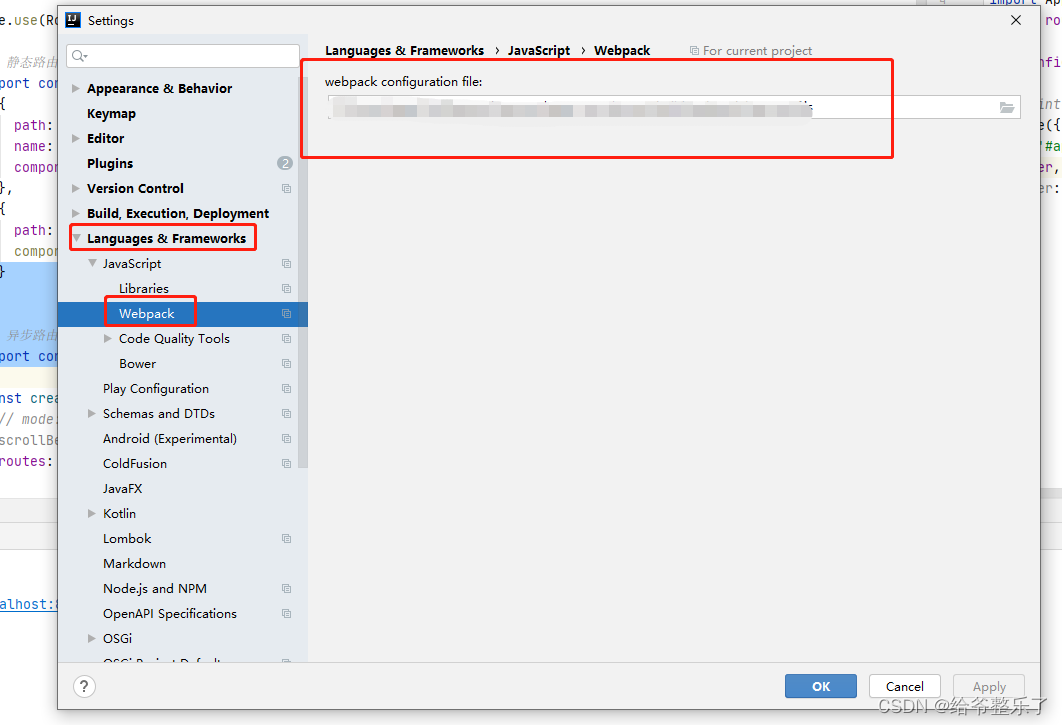Click 'webpack configuration file:' label

click(404, 82)
